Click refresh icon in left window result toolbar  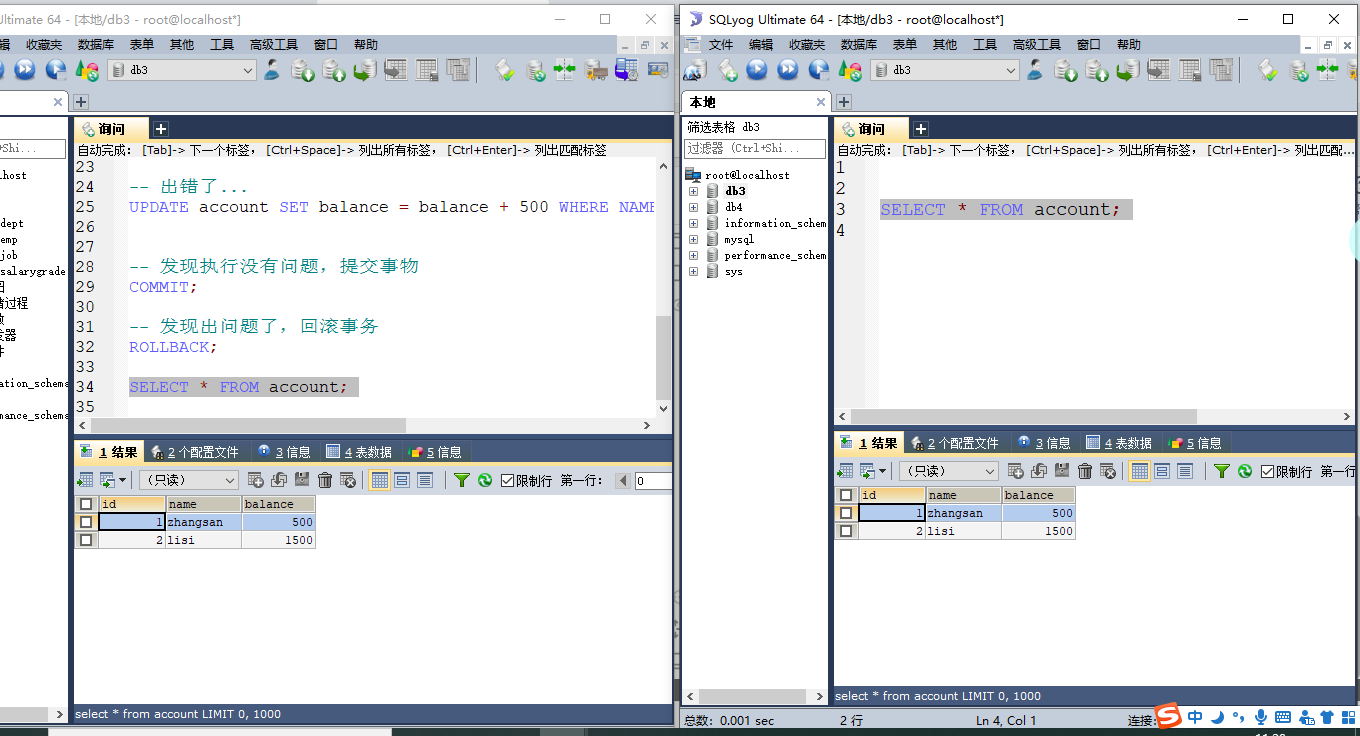484,480
